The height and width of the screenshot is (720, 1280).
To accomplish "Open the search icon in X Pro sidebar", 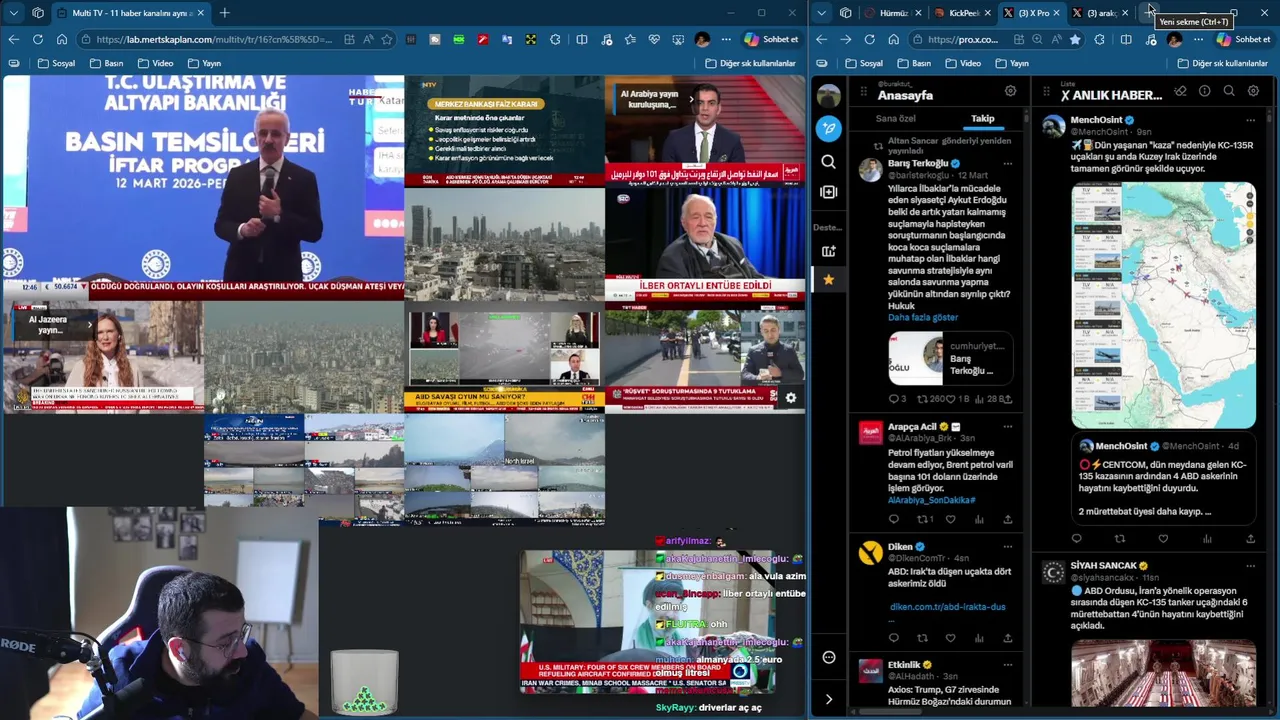I will [x=828, y=161].
